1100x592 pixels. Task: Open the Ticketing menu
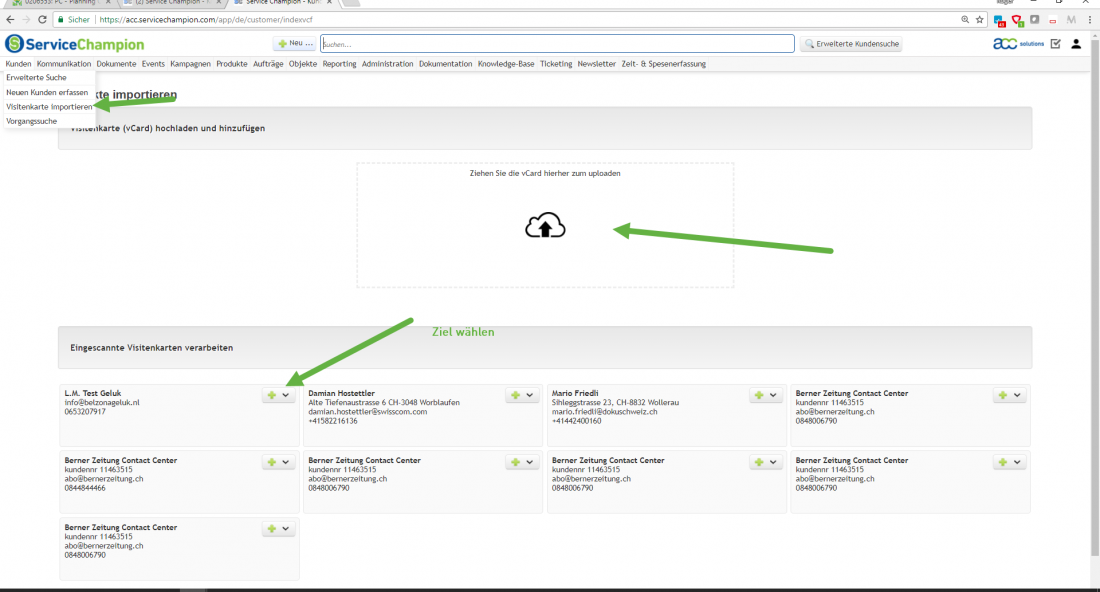coord(556,64)
